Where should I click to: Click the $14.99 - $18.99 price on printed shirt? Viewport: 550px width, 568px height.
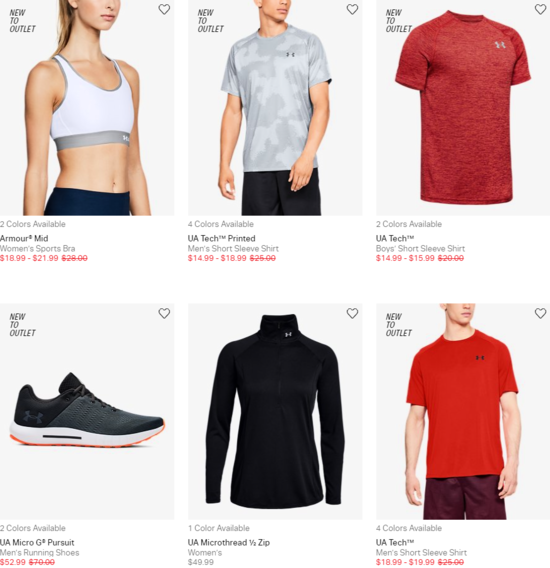pyautogui.click(x=217, y=258)
